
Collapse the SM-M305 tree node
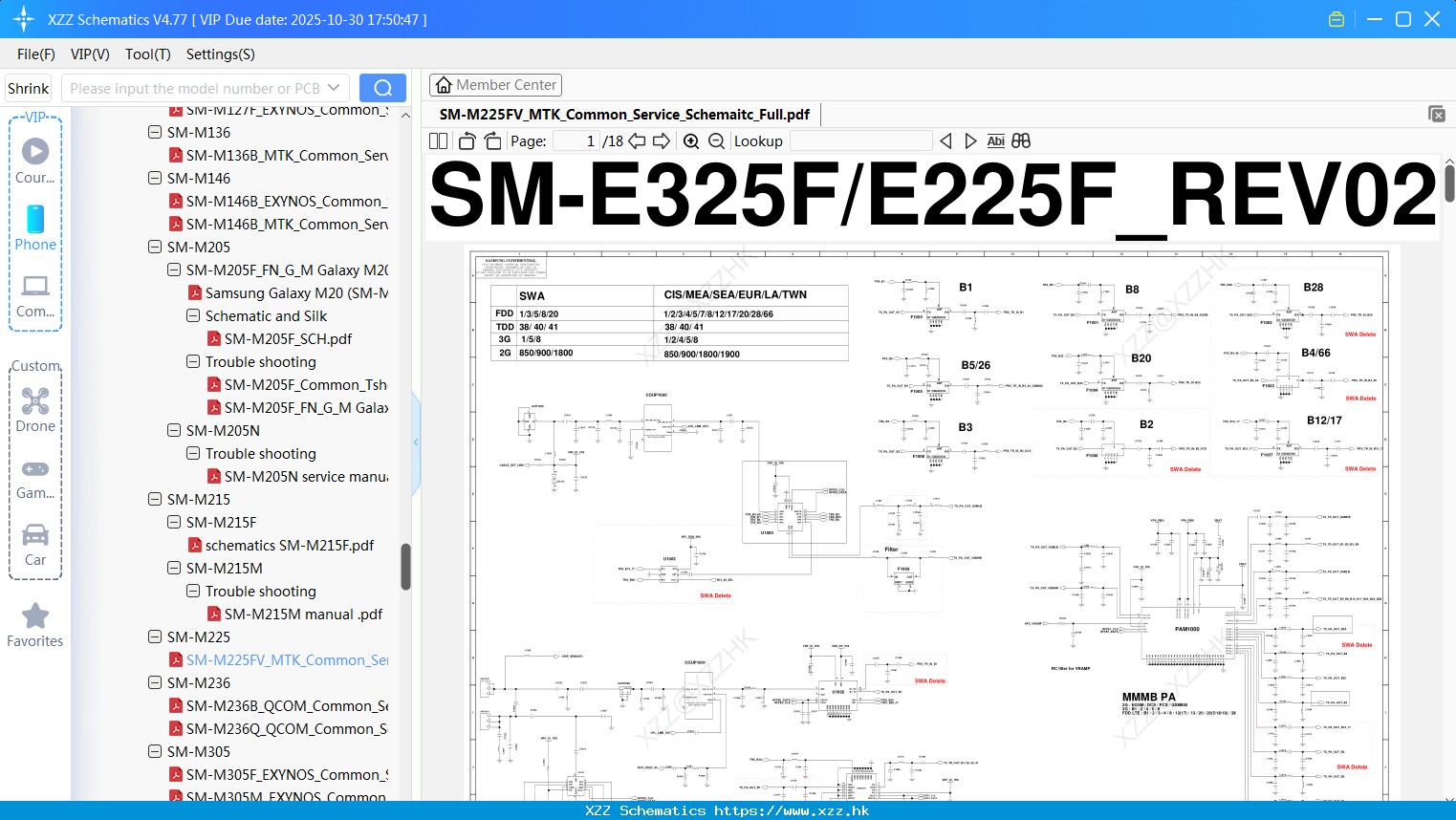click(x=155, y=751)
